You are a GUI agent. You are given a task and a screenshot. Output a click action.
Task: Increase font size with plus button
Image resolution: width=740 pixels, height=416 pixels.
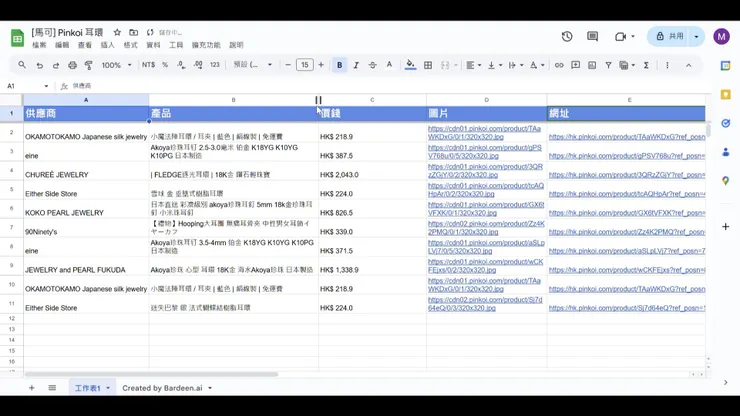tap(321, 65)
